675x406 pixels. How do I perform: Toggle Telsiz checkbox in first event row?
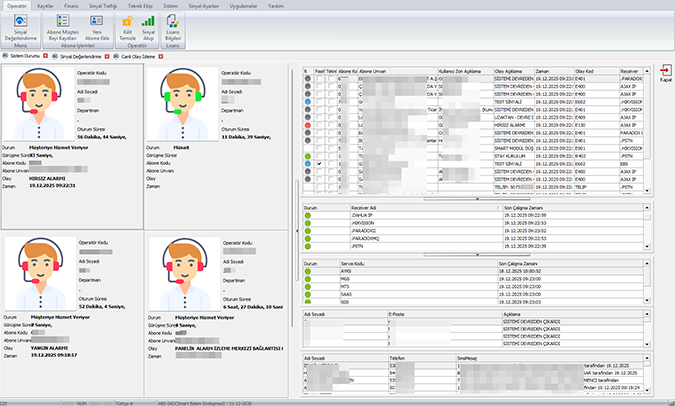point(331,79)
